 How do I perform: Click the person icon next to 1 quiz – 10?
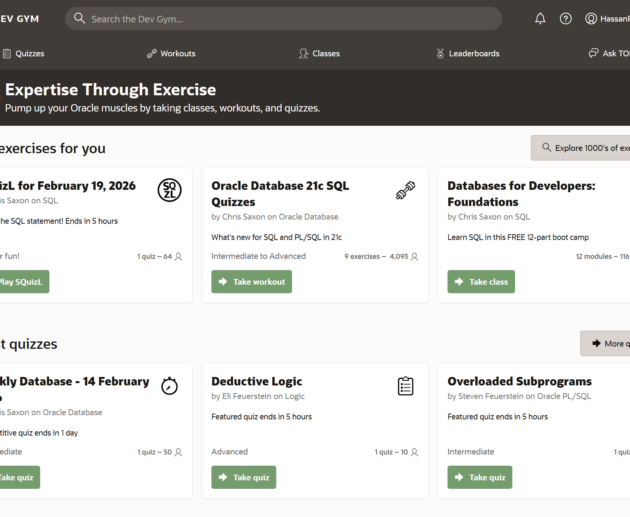[415, 452]
